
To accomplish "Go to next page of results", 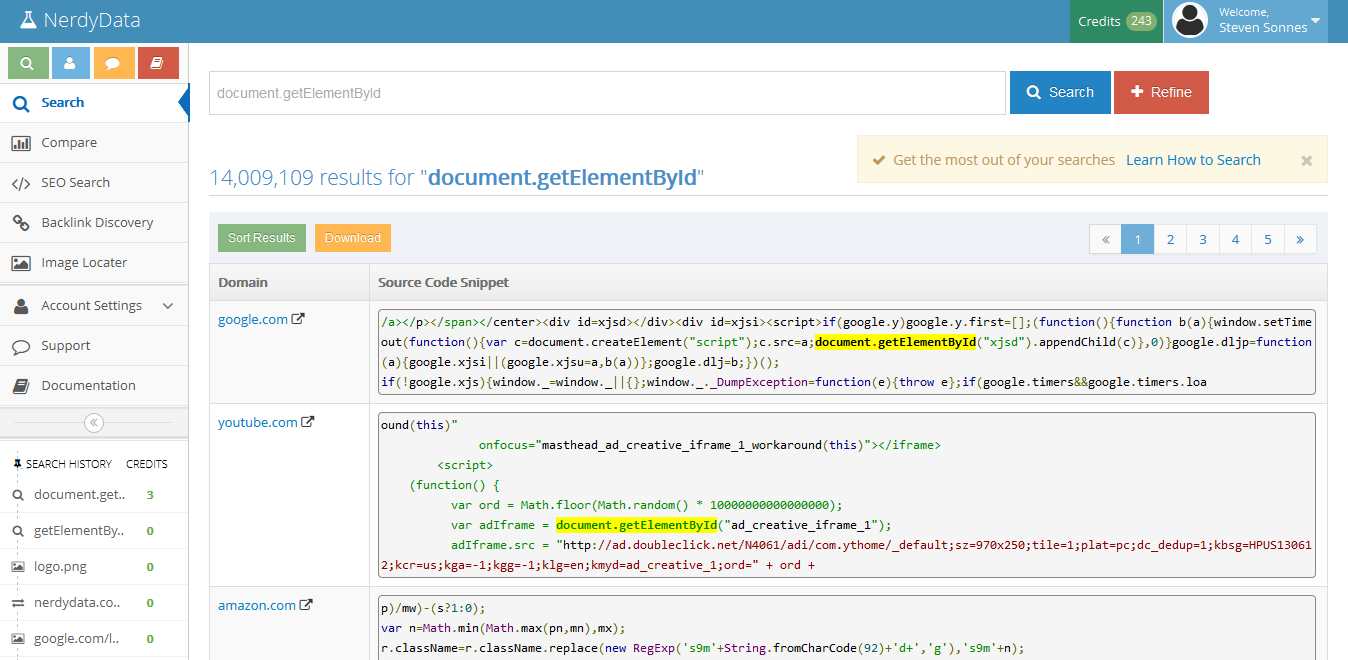I will point(1300,239).
